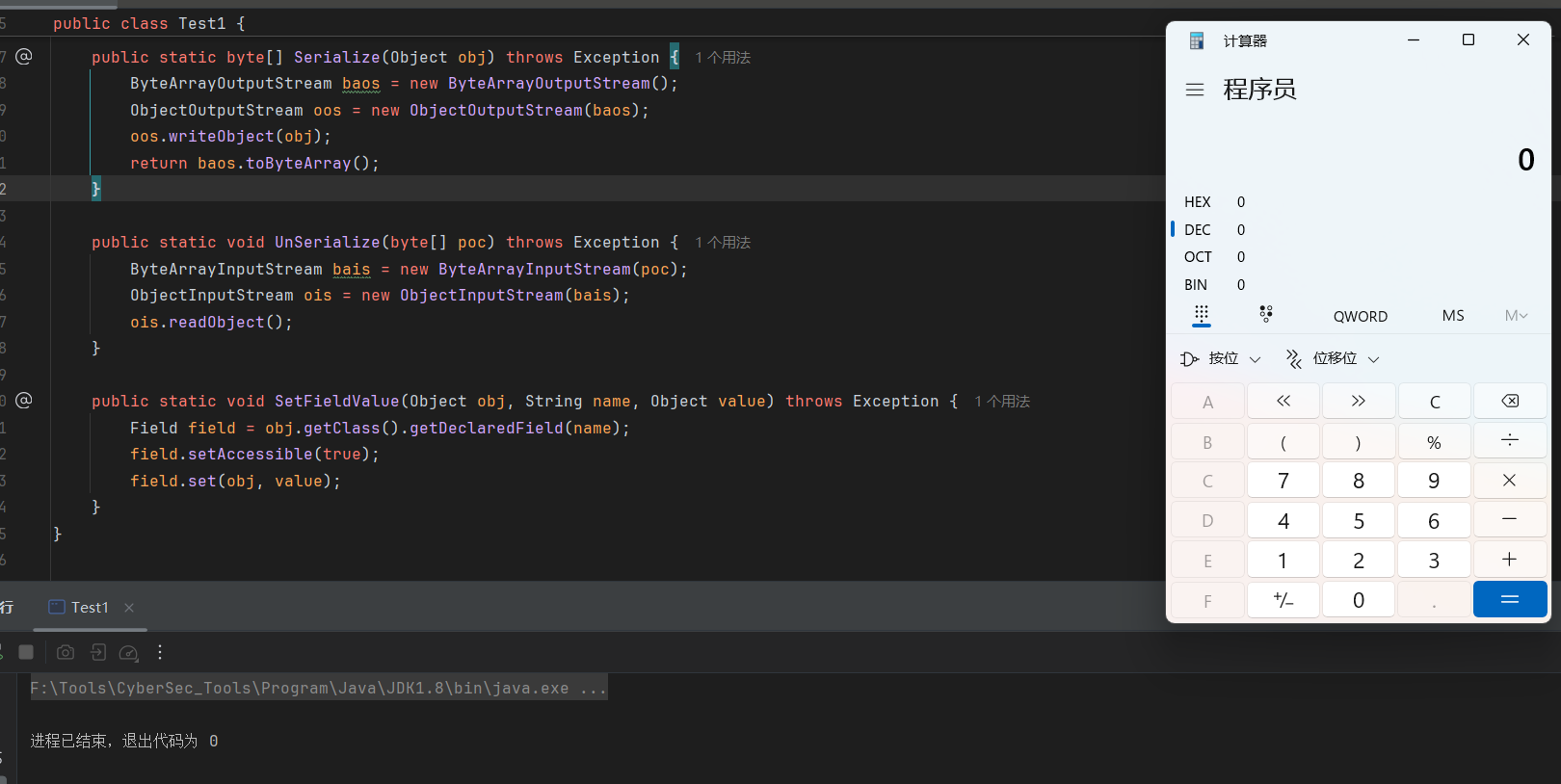Open the calculator hamburger navigation menu
Viewport: 1561px width, 784px height.
[1195, 90]
